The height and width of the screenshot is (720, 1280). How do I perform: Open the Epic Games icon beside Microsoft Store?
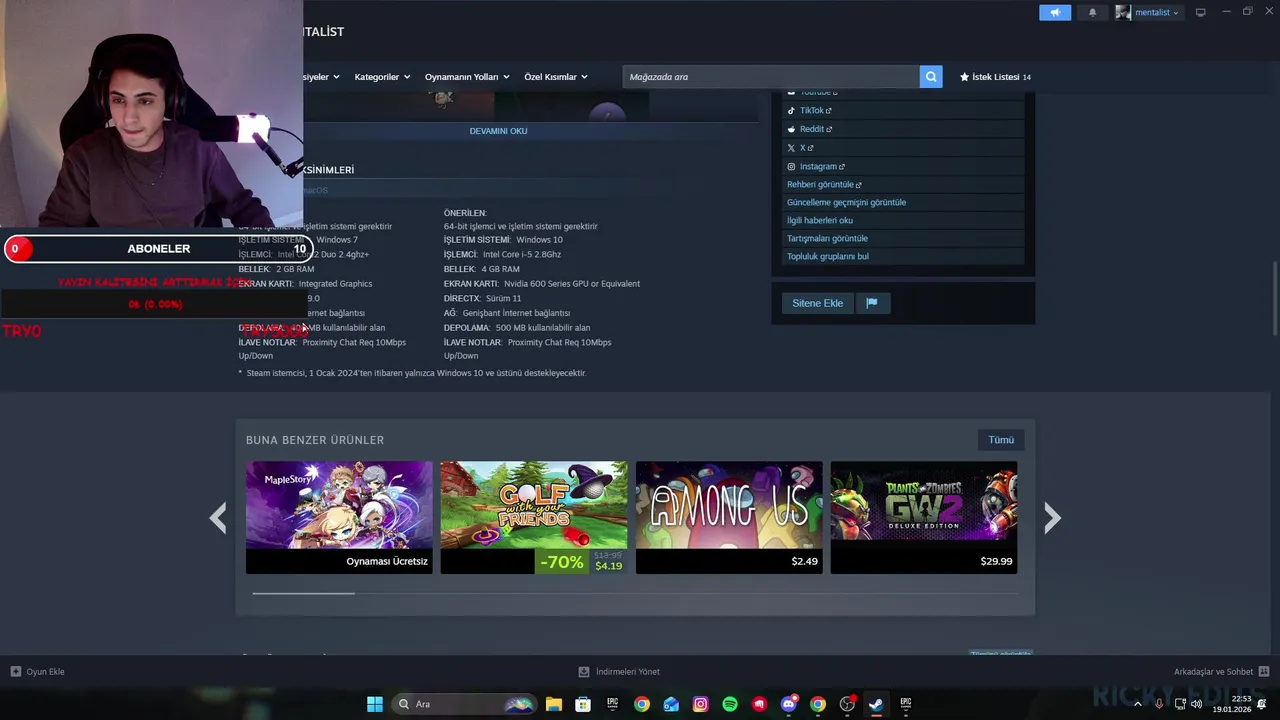(612, 704)
